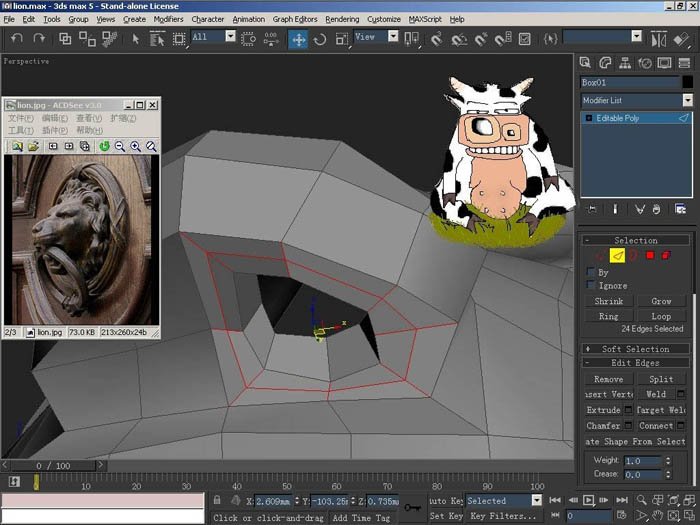Select Edge sub-object level icon
Image resolution: width=700 pixels, height=525 pixels.
(617, 255)
